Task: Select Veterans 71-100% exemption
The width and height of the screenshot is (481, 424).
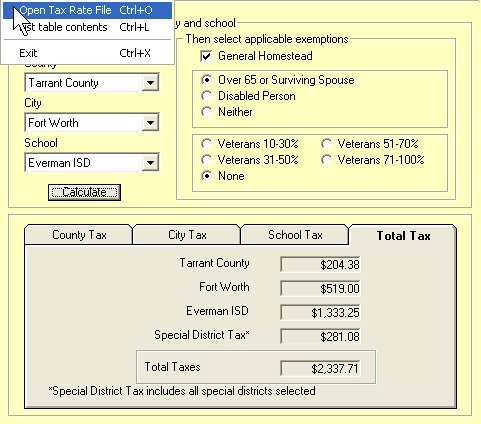Action: 326,160
